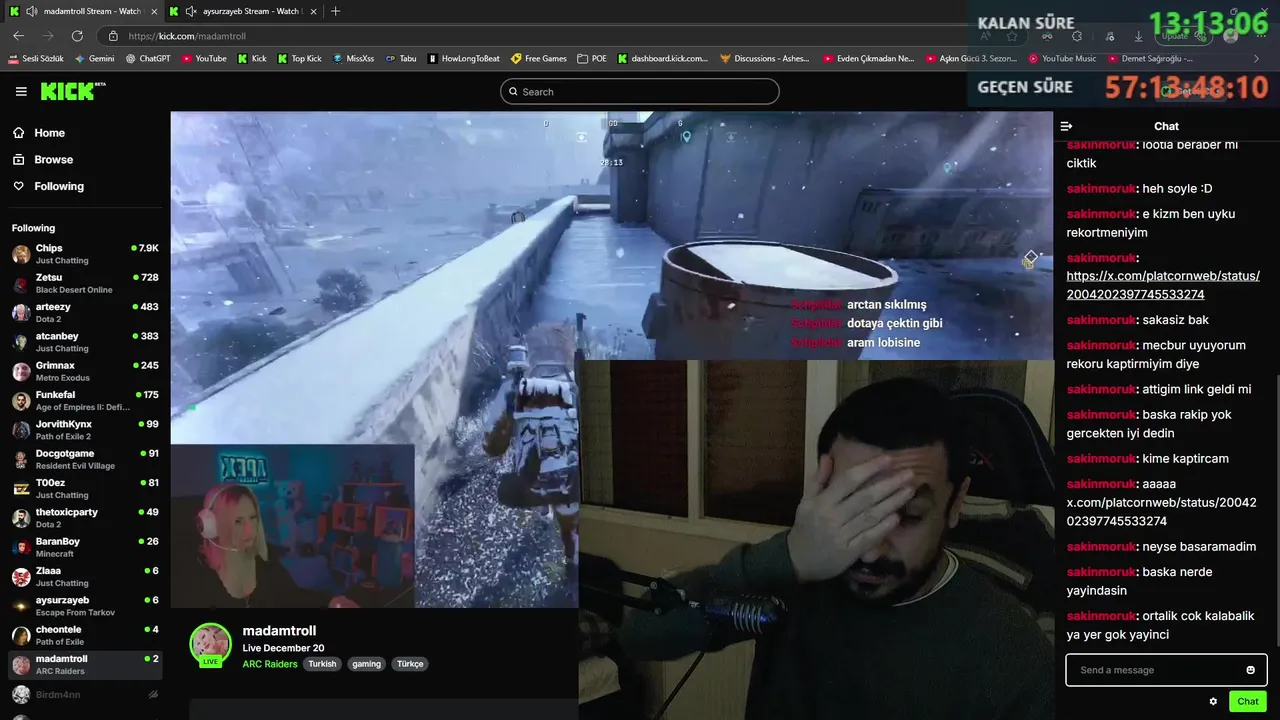
Task: View site information padlock icon
Action: click(x=113, y=36)
